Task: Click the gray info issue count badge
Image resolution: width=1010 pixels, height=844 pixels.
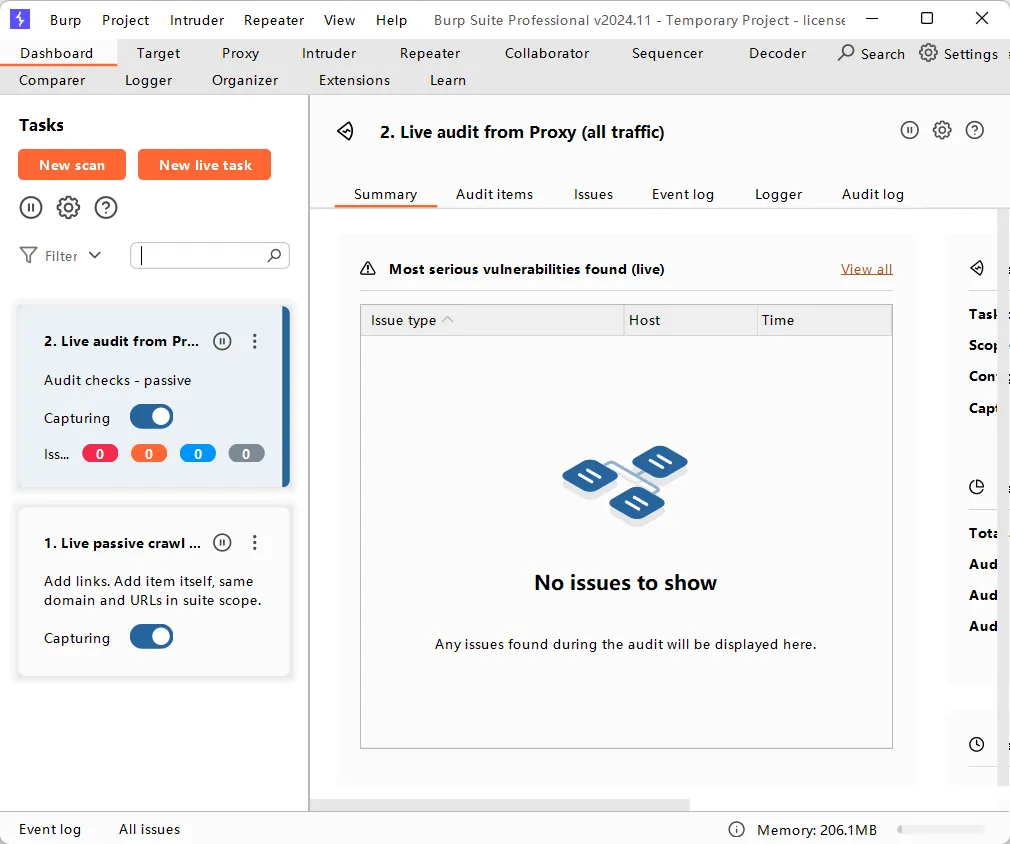Action: [247, 454]
